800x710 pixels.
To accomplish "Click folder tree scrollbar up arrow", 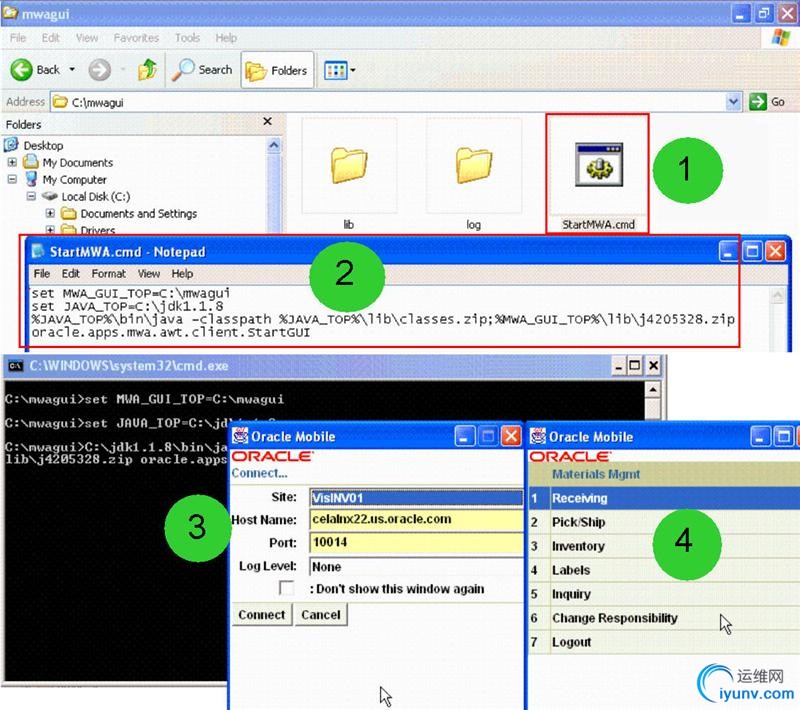I will coord(273,145).
